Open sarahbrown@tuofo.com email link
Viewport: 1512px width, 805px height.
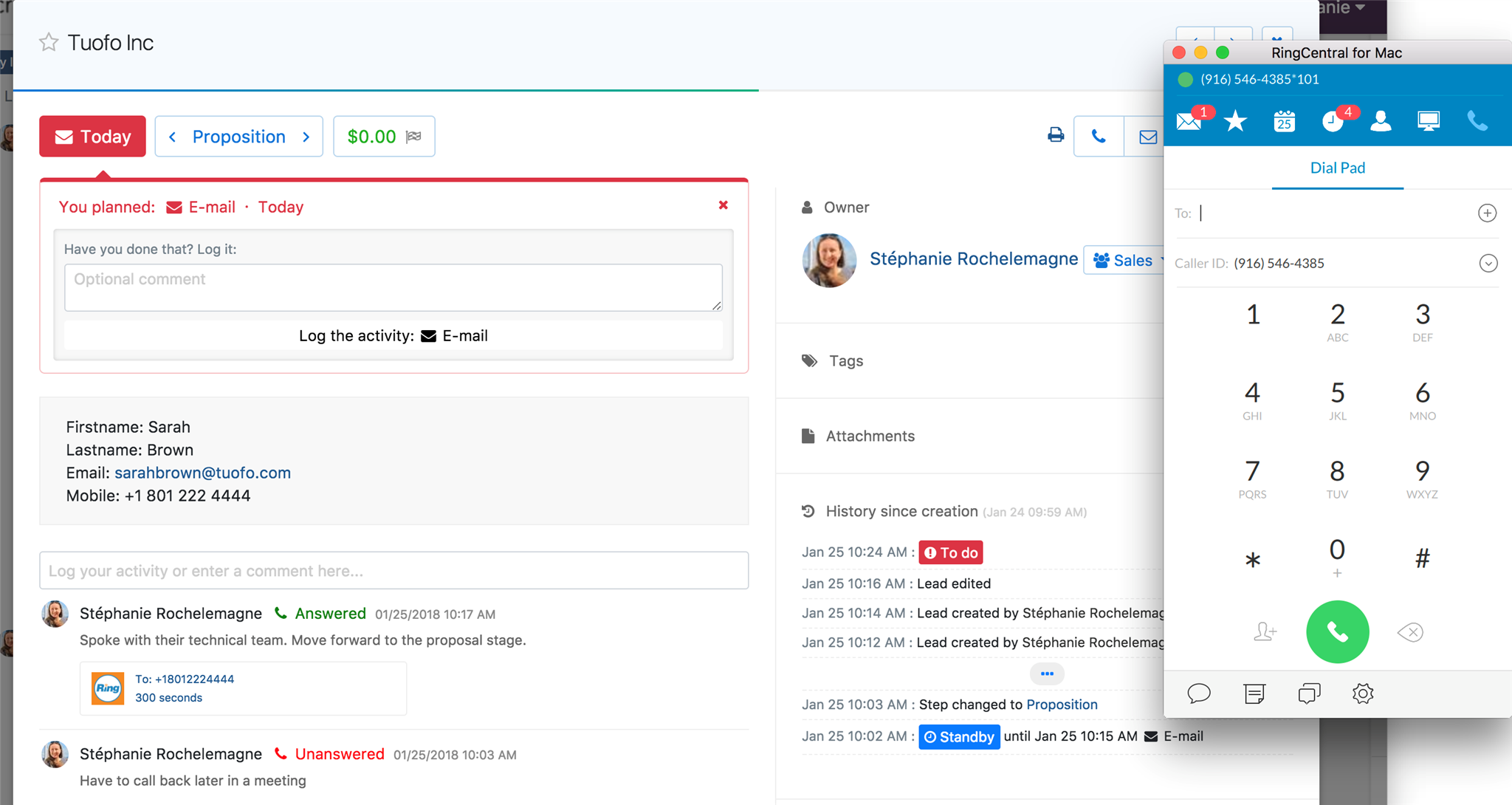click(x=202, y=473)
